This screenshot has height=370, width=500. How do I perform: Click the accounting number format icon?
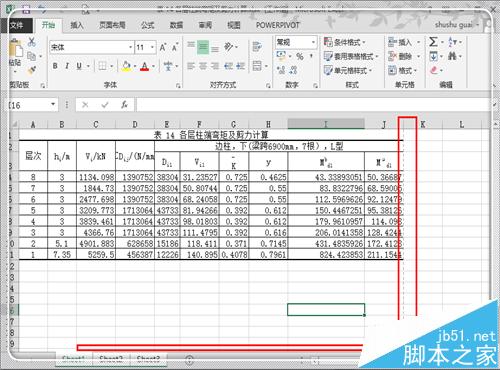281,55
